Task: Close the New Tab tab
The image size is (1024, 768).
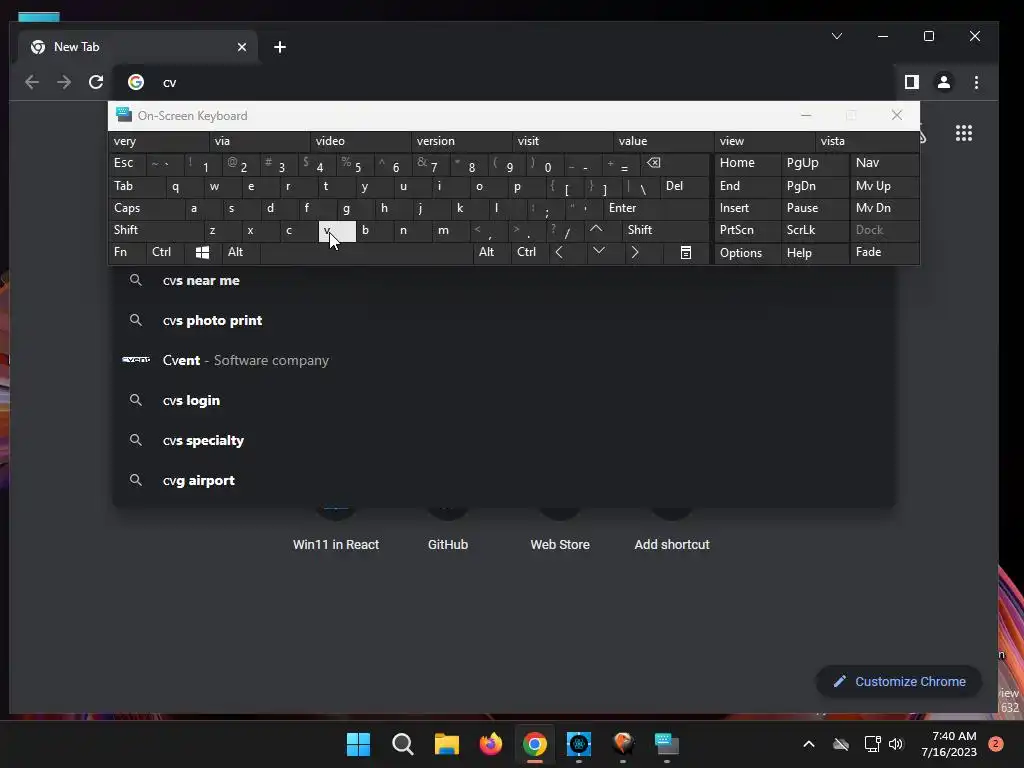Action: click(242, 47)
